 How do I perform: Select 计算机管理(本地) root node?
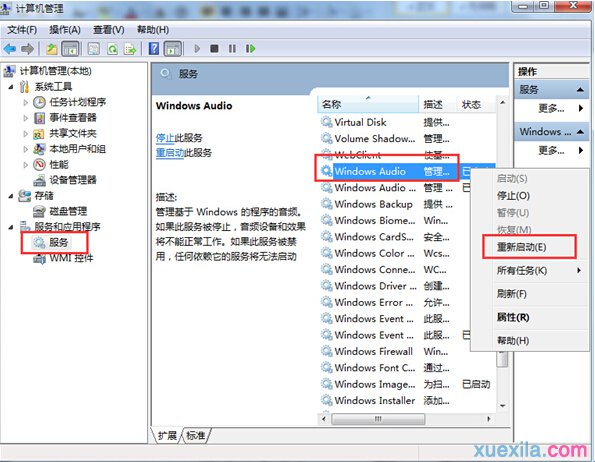point(55,71)
